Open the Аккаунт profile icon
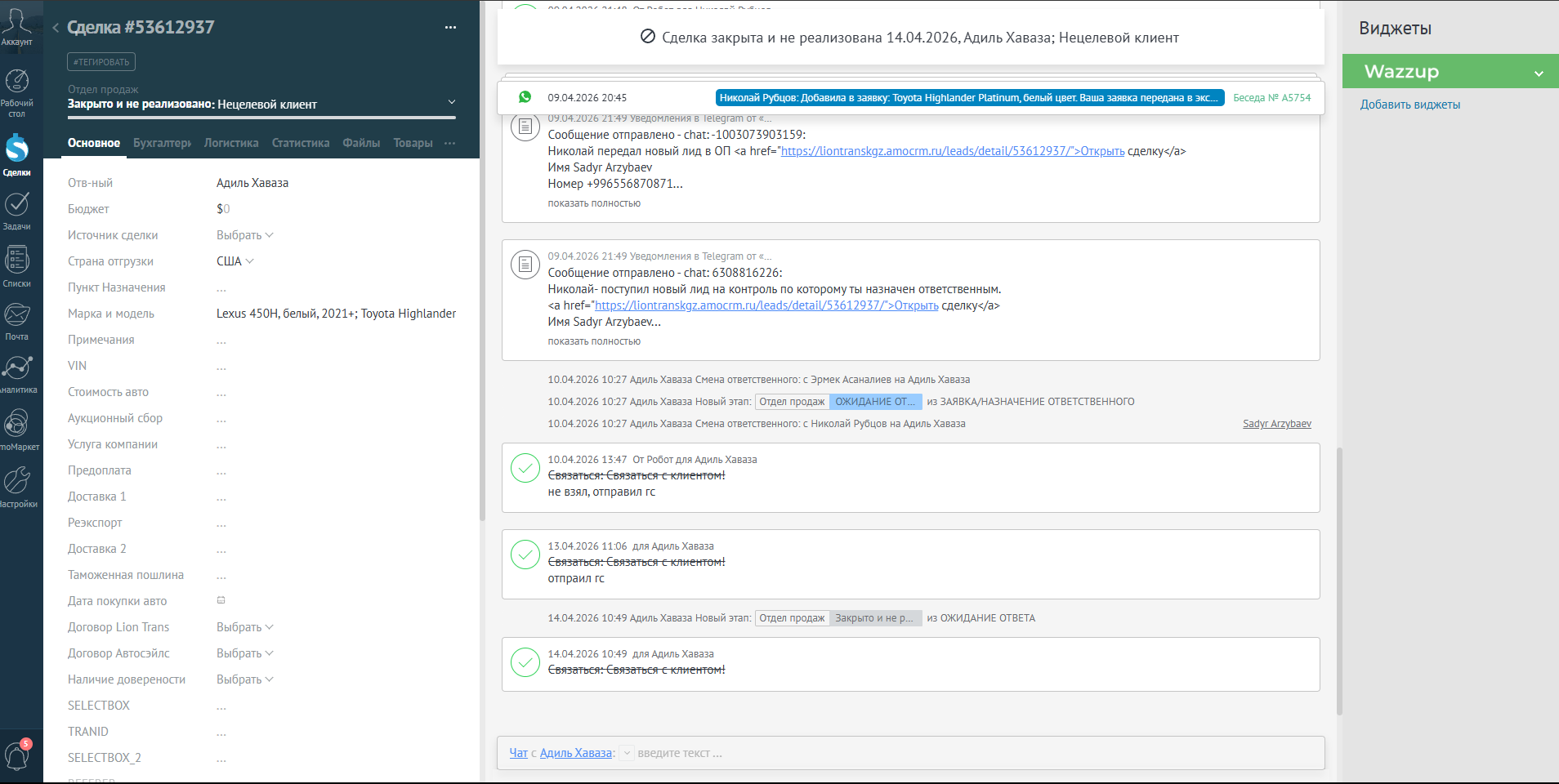The height and width of the screenshot is (784, 1559). (x=16, y=24)
